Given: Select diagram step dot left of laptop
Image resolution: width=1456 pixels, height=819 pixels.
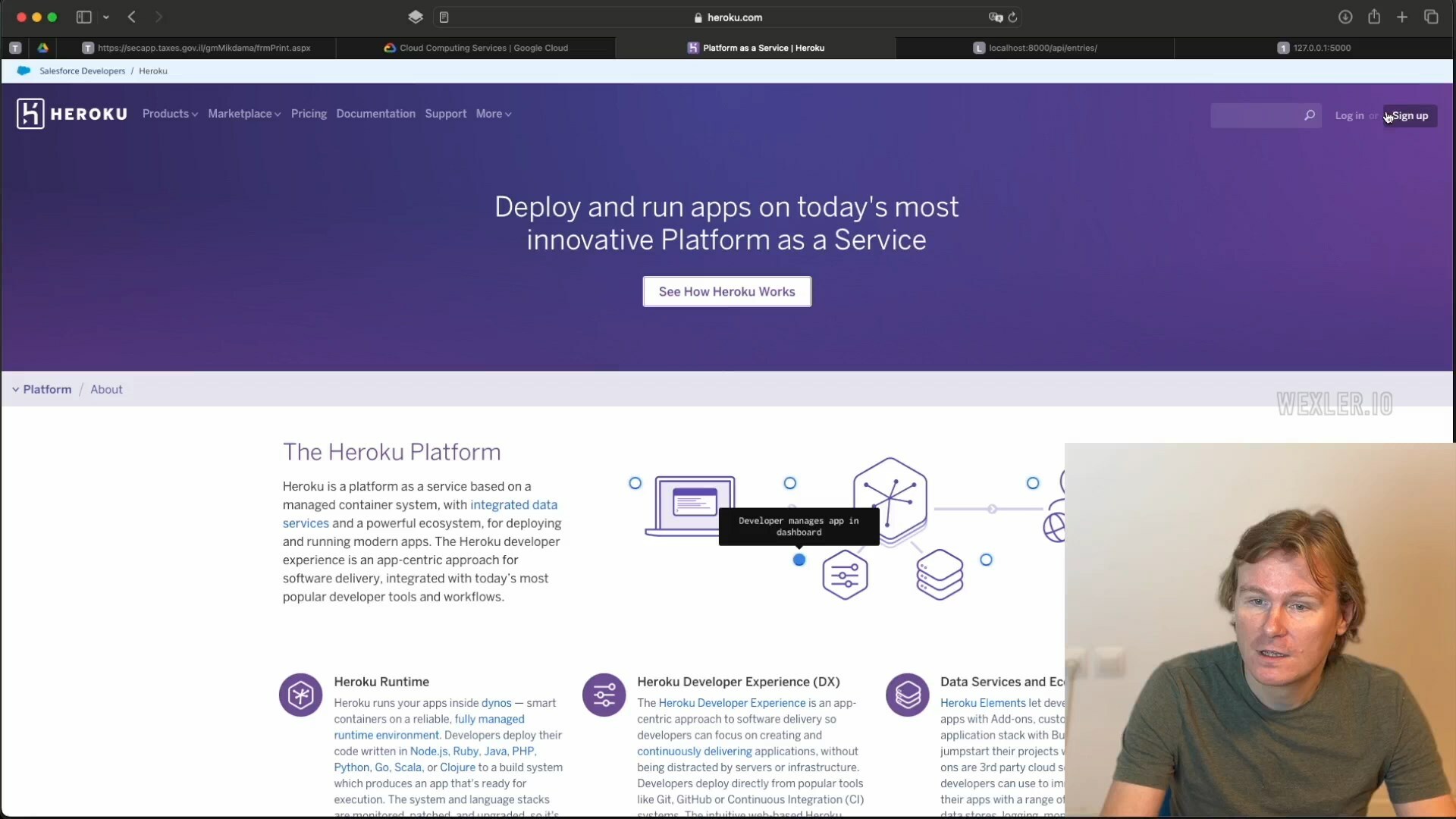Looking at the screenshot, I should (x=635, y=483).
